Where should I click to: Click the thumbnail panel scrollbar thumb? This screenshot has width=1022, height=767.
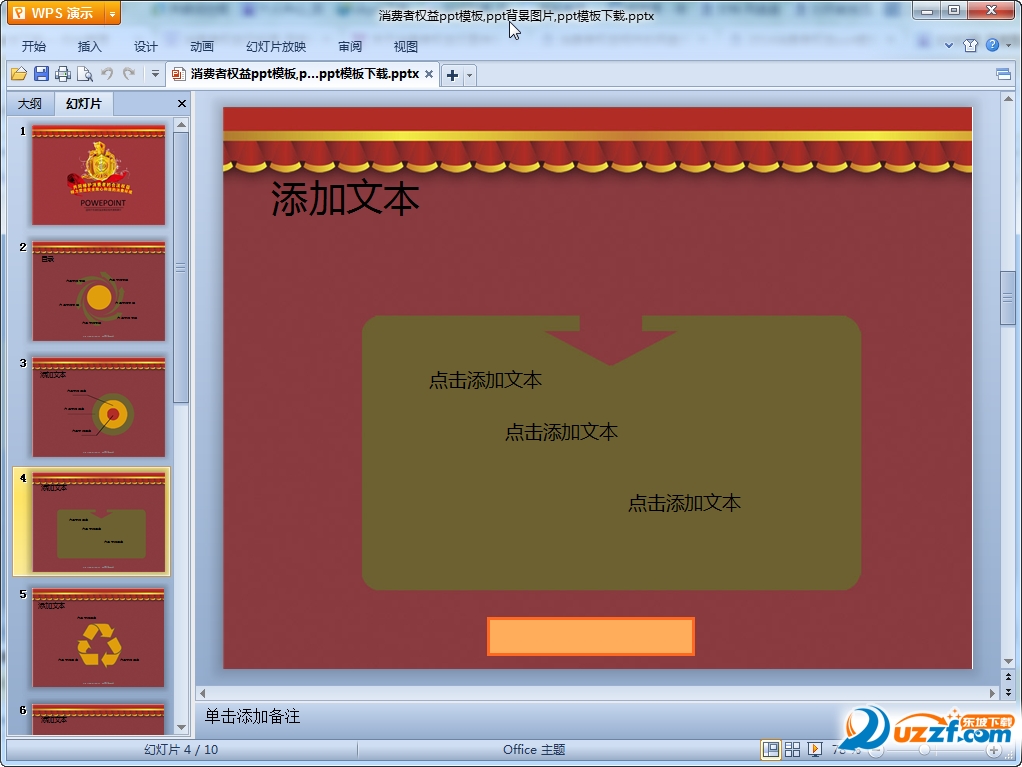pos(181,268)
